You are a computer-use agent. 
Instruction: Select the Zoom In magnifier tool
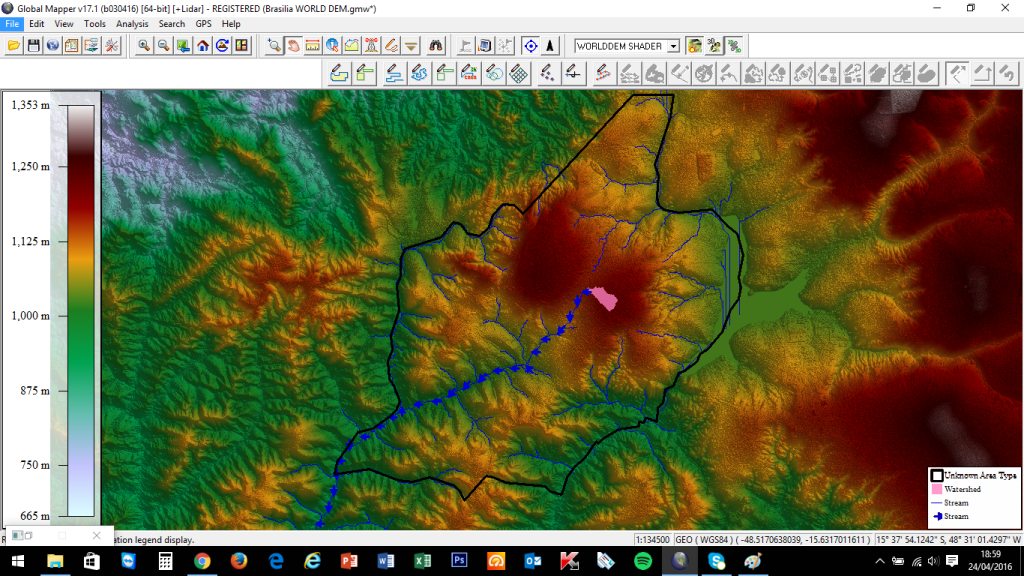144,45
